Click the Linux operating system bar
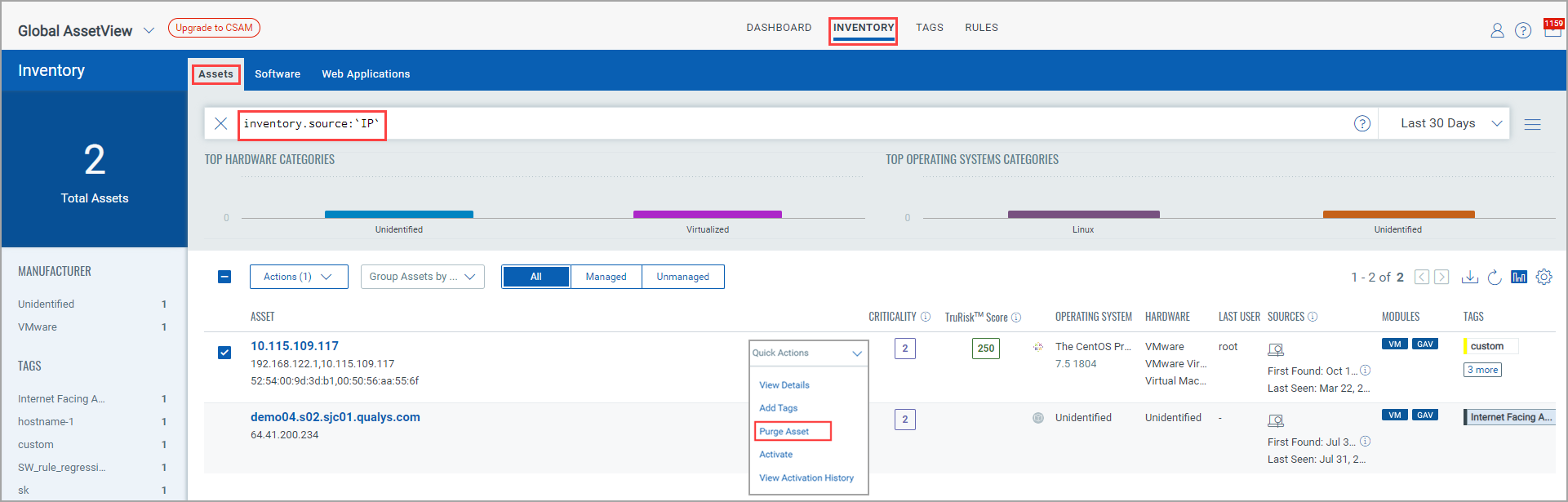 point(1083,215)
